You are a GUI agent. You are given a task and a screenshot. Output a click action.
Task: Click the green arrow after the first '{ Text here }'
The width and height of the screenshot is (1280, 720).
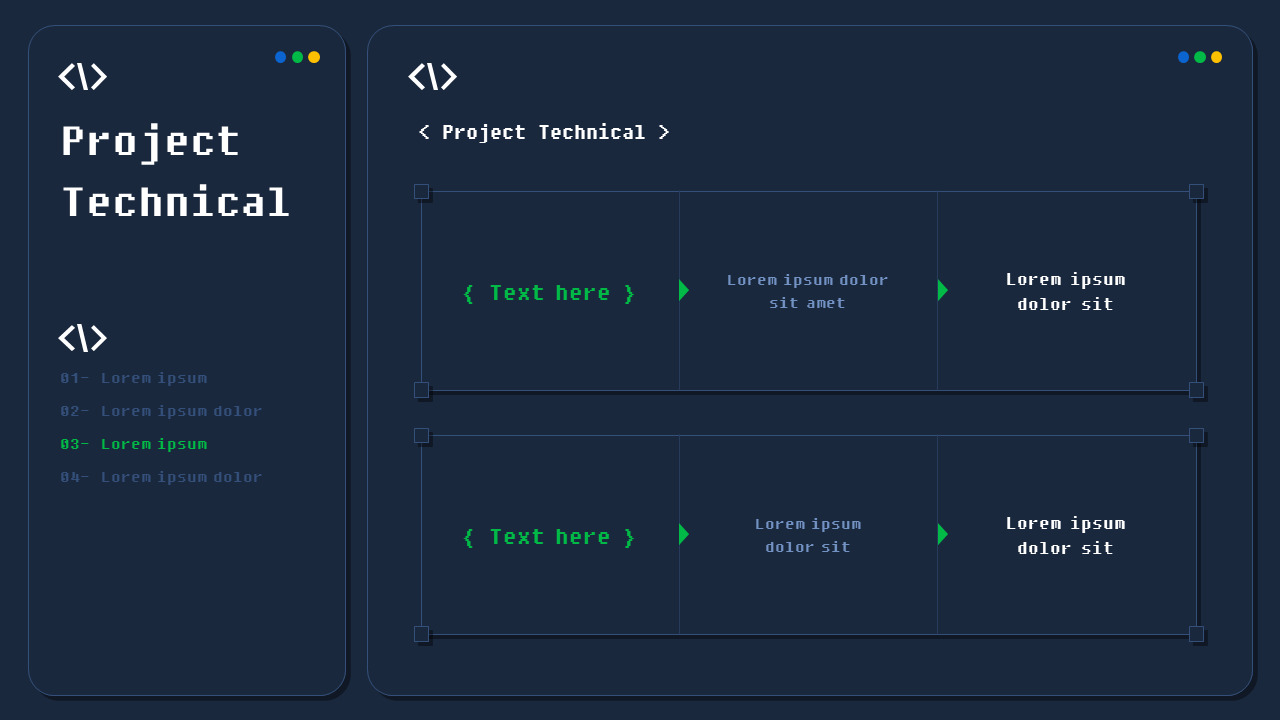(684, 290)
